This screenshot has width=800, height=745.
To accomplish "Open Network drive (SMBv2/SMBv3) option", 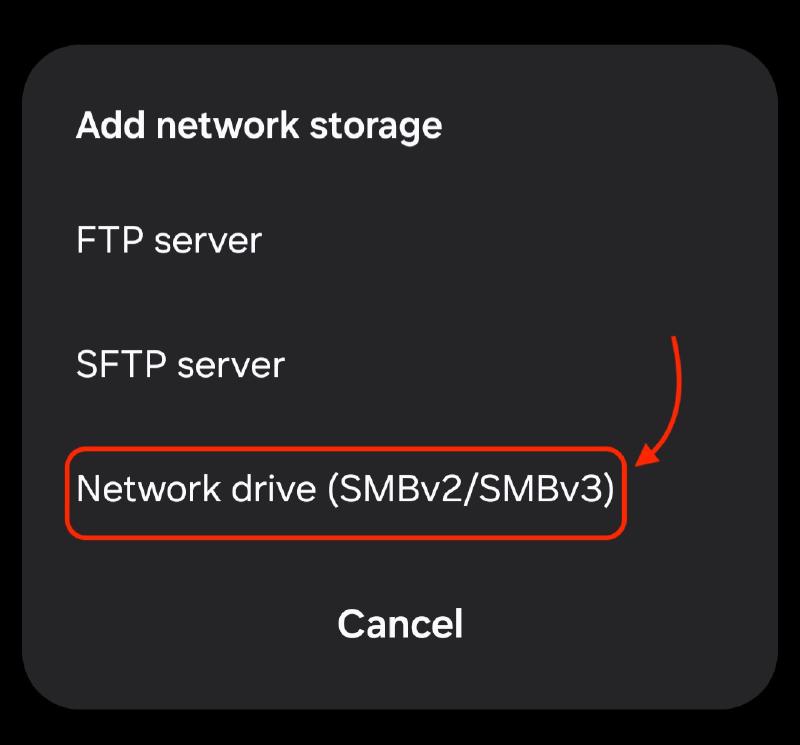I will pyautogui.click(x=345, y=491).
